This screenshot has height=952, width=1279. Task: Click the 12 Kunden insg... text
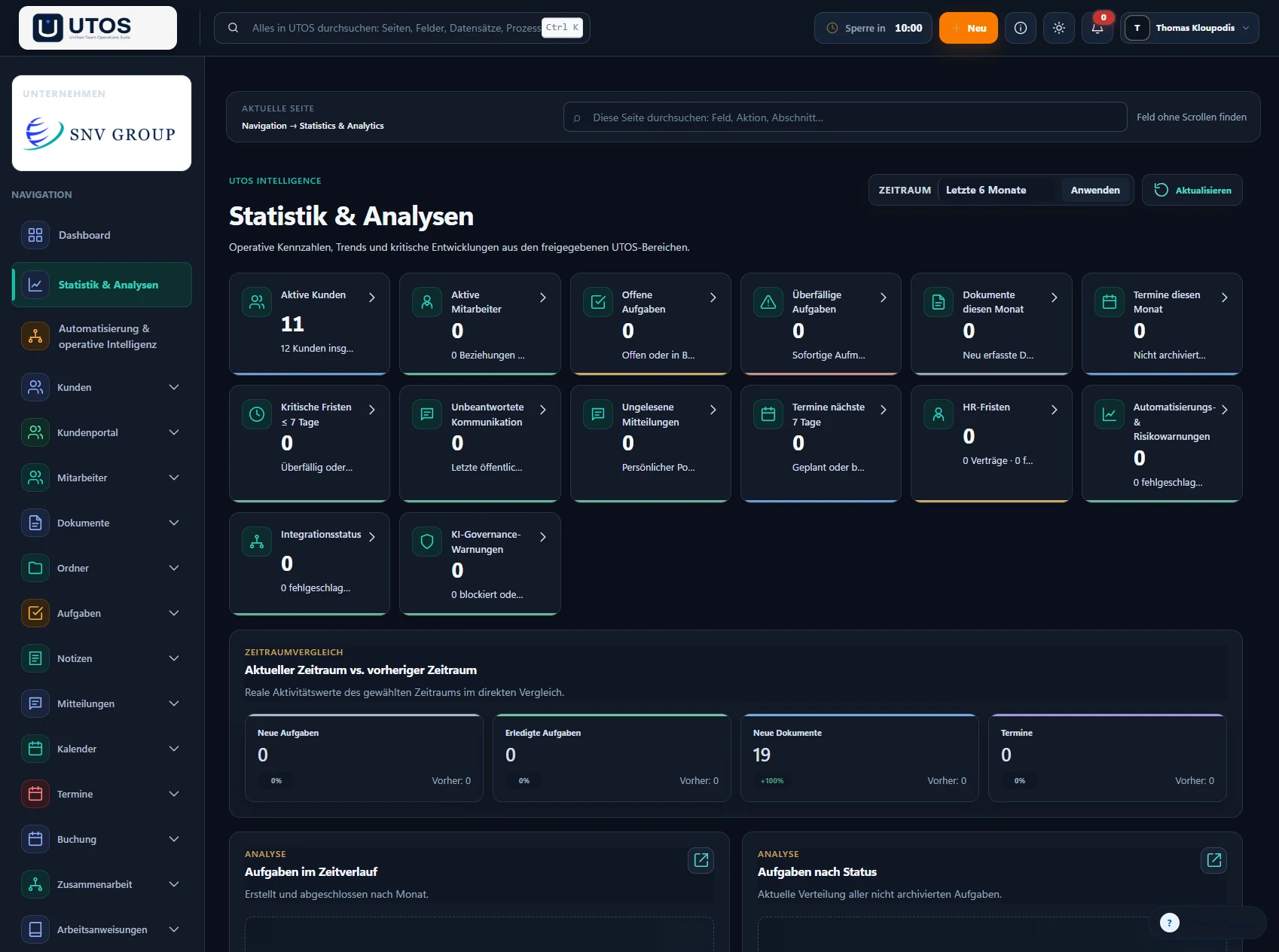point(316,348)
